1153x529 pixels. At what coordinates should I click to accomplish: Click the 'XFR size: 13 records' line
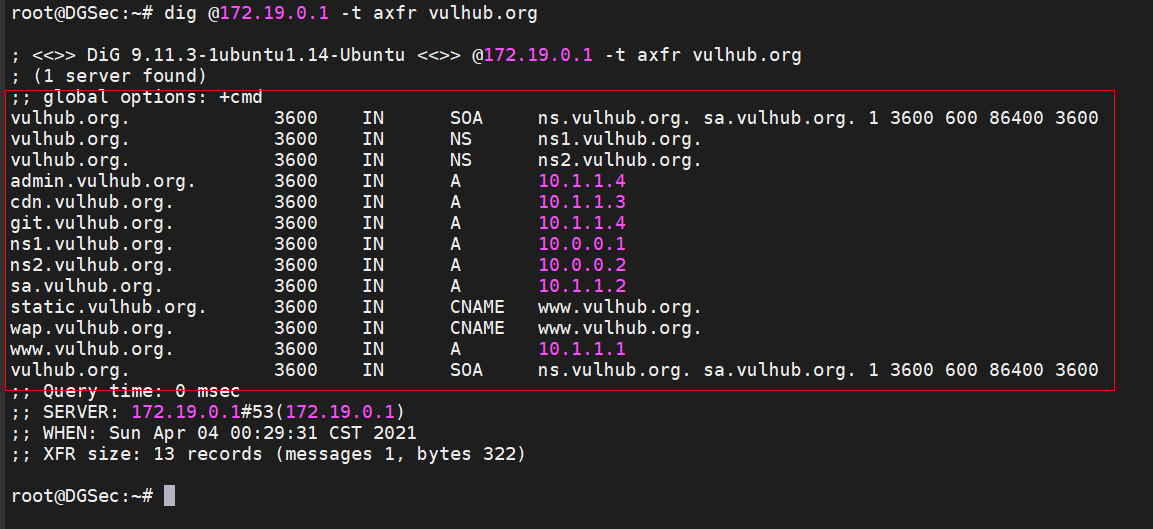pos(267,454)
